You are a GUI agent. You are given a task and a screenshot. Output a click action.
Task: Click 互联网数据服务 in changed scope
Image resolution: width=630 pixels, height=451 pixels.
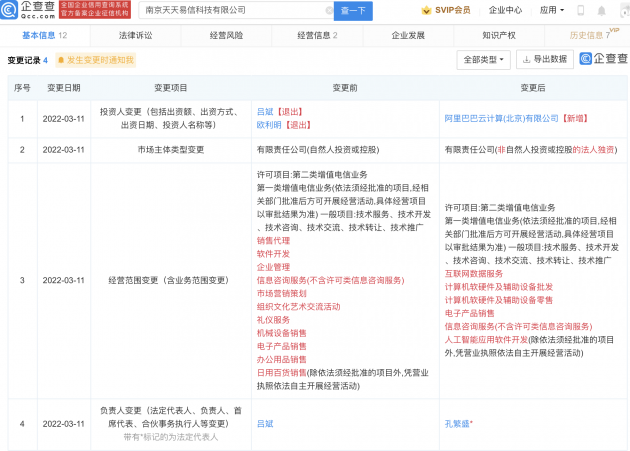click(x=474, y=274)
